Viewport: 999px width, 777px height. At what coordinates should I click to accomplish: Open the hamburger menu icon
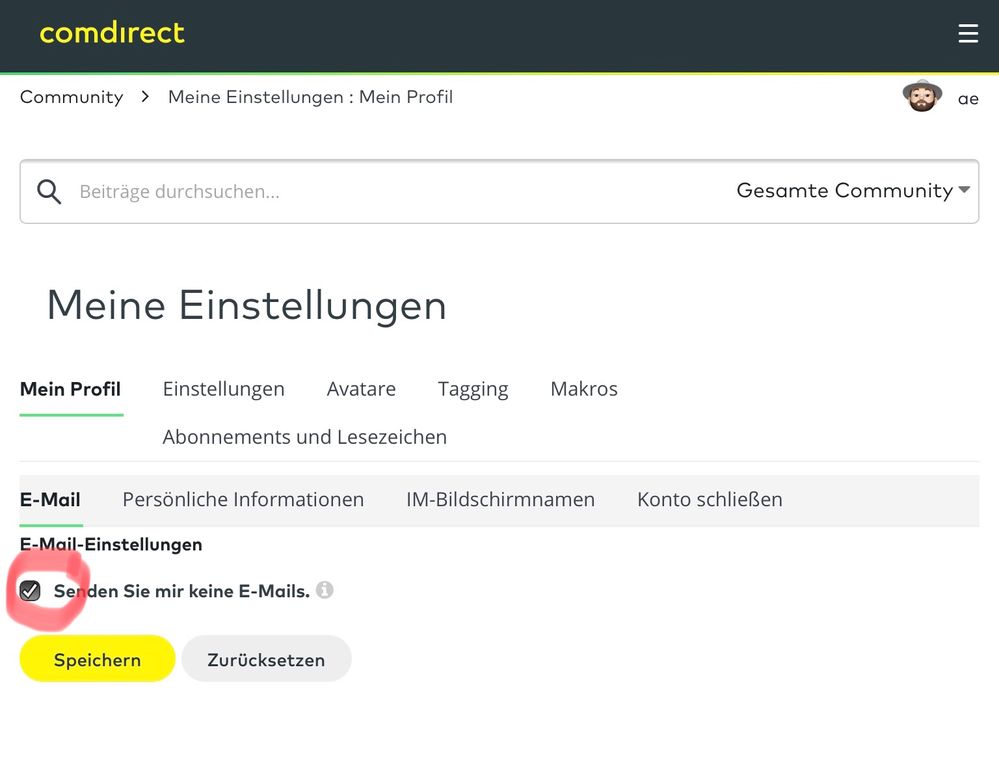(x=967, y=34)
